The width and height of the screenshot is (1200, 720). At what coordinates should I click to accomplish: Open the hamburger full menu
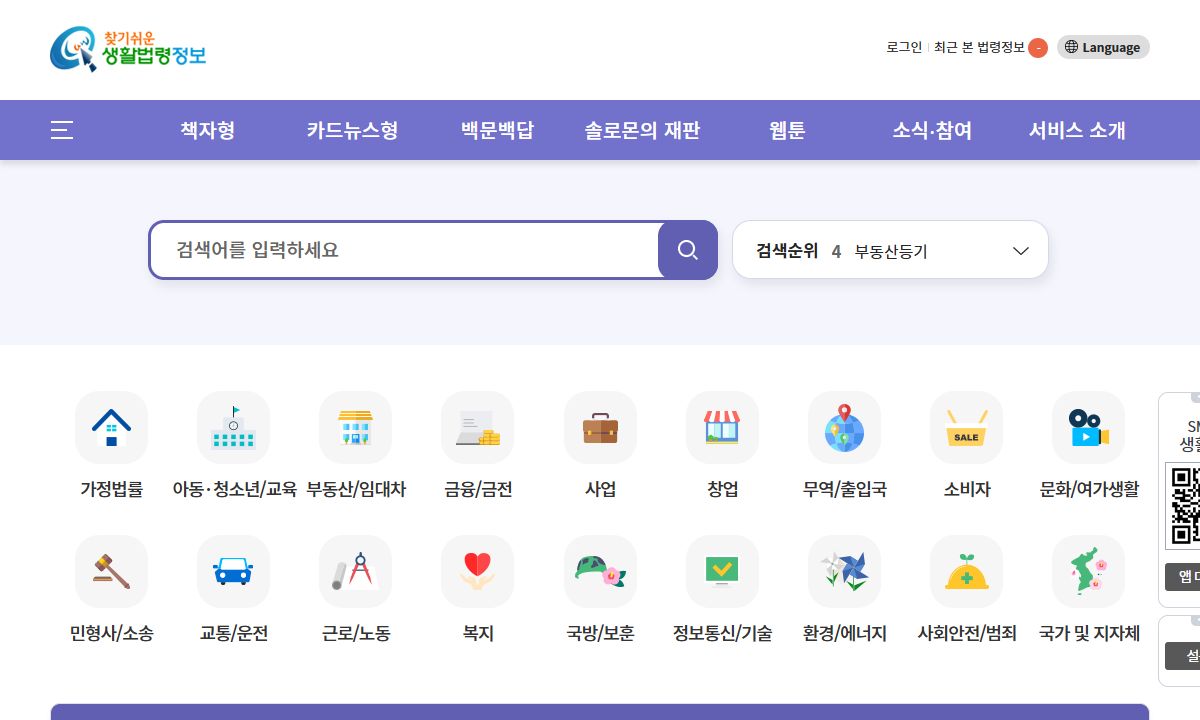tap(62, 130)
